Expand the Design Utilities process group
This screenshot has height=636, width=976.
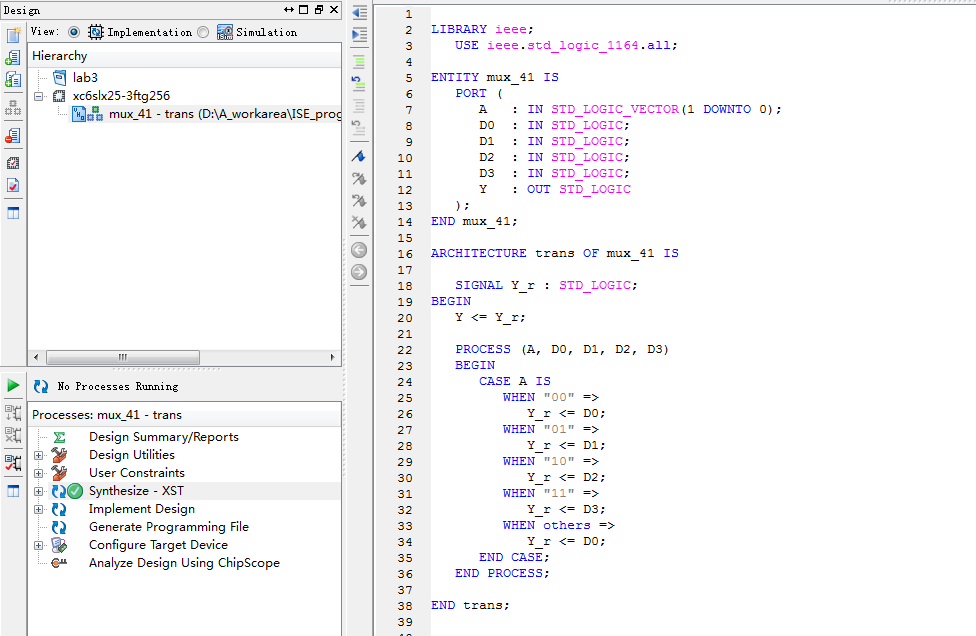click(x=39, y=455)
